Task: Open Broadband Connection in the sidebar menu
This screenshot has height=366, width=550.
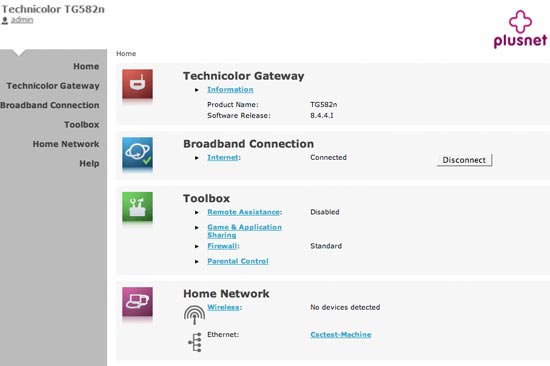Action: pyautogui.click(x=49, y=105)
